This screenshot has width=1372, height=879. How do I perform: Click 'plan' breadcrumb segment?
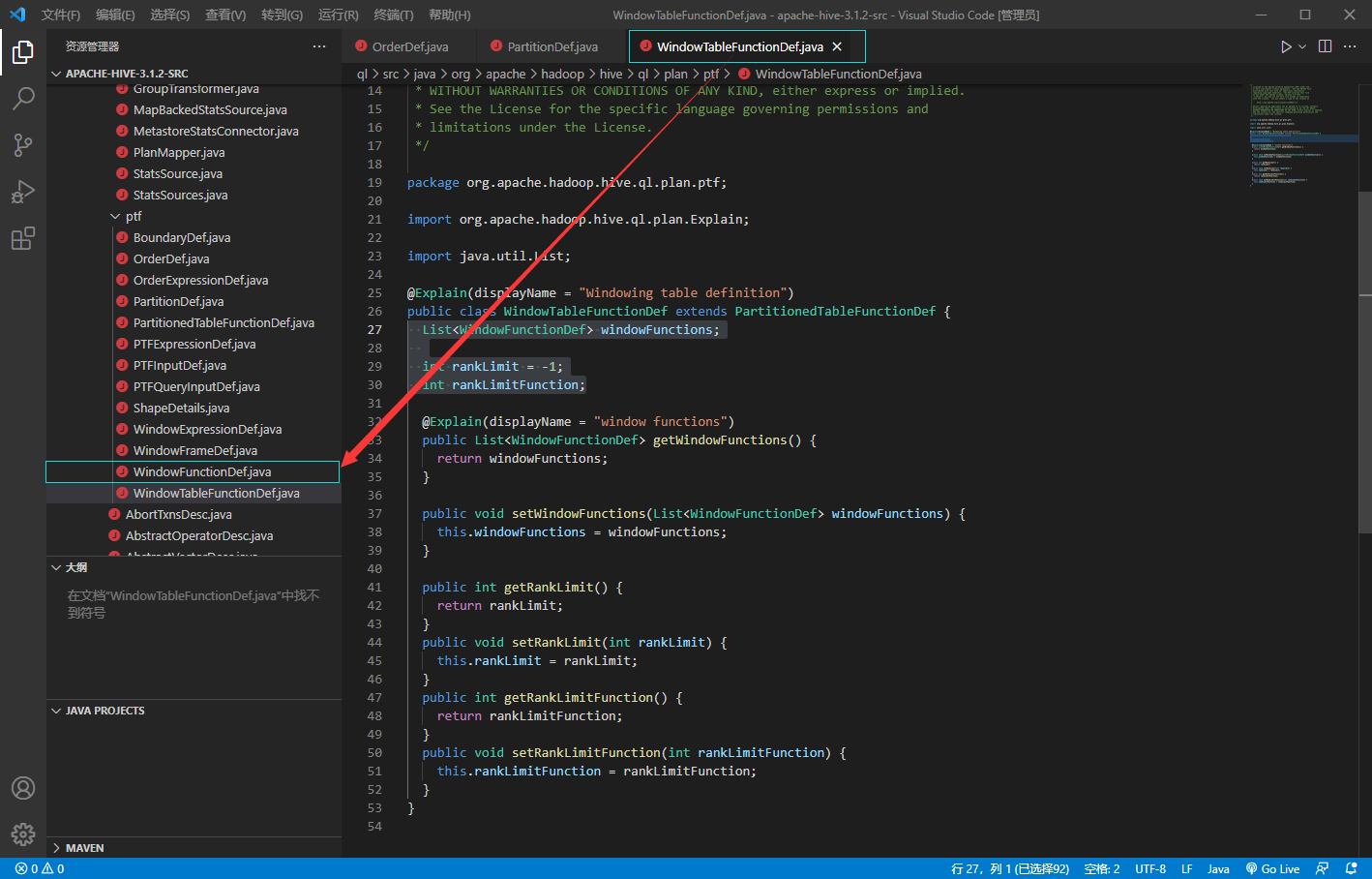click(675, 74)
